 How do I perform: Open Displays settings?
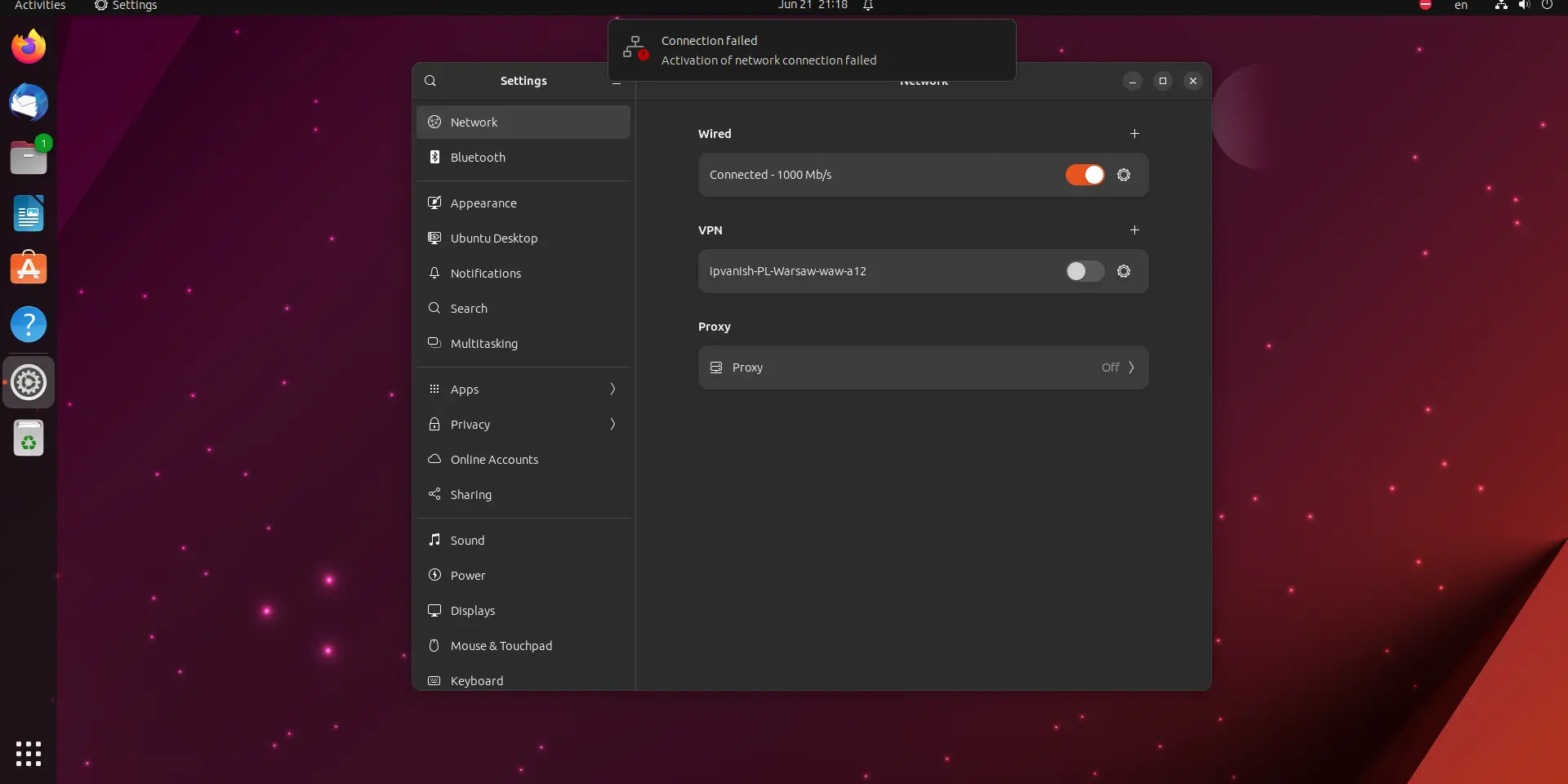point(523,610)
